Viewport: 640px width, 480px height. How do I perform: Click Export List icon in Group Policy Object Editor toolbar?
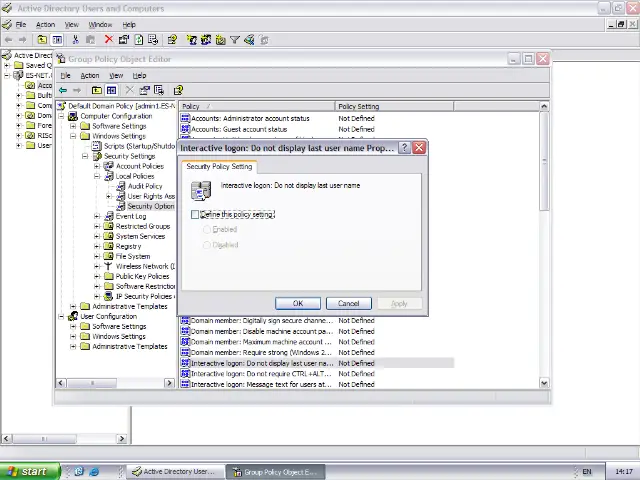click(159, 90)
